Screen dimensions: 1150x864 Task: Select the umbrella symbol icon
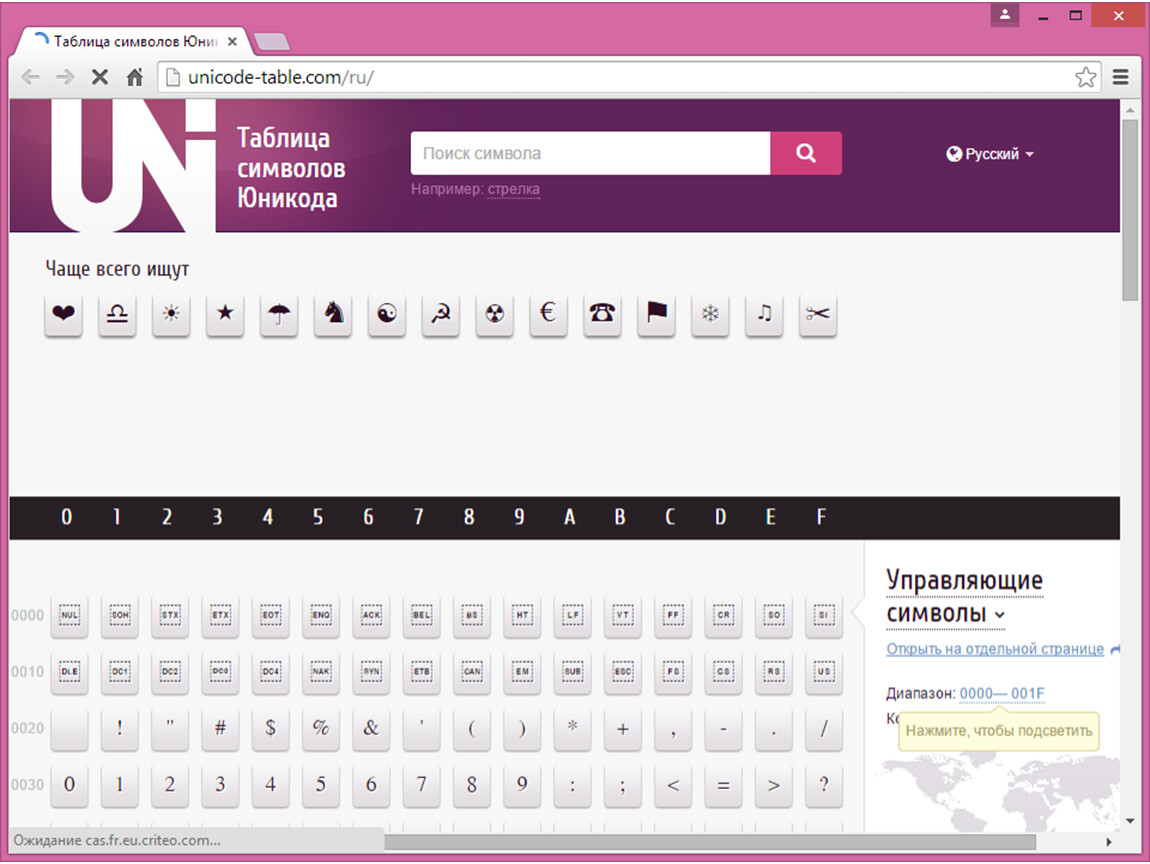(x=279, y=315)
